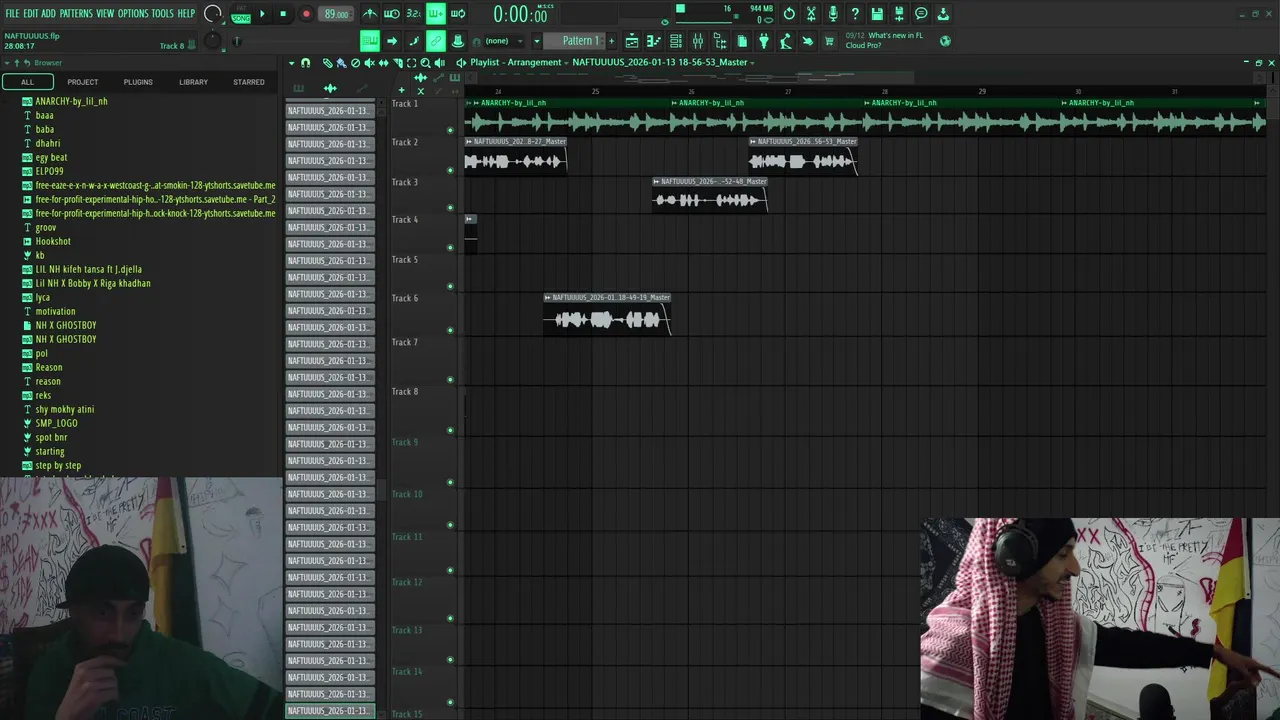Select the ALL browser tab
This screenshot has width=1280, height=720.
(x=27, y=82)
